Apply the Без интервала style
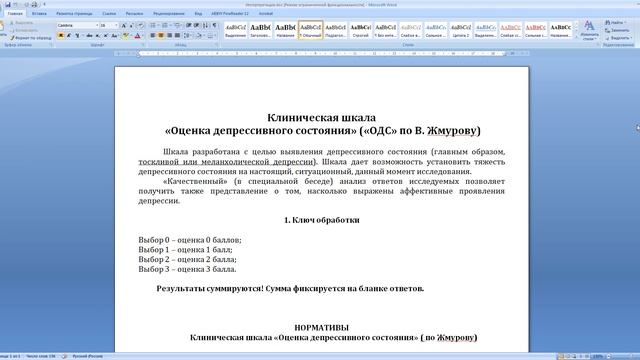The height and width of the screenshot is (360, 640). 385,30
